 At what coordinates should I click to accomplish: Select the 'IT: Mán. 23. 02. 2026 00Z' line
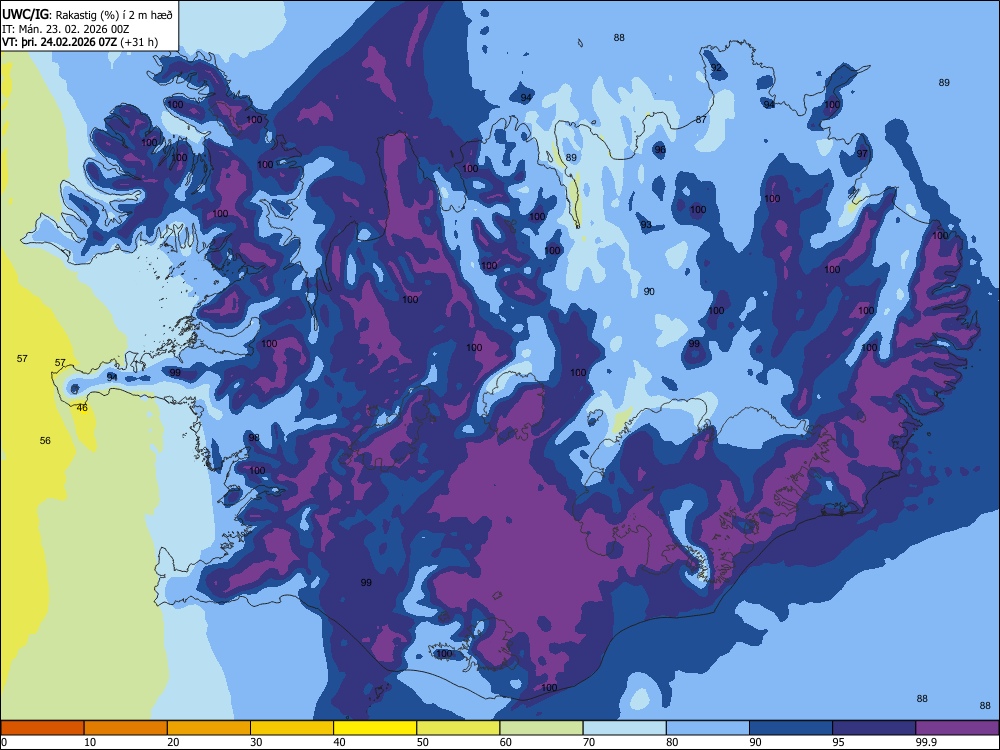click(66, 29)
